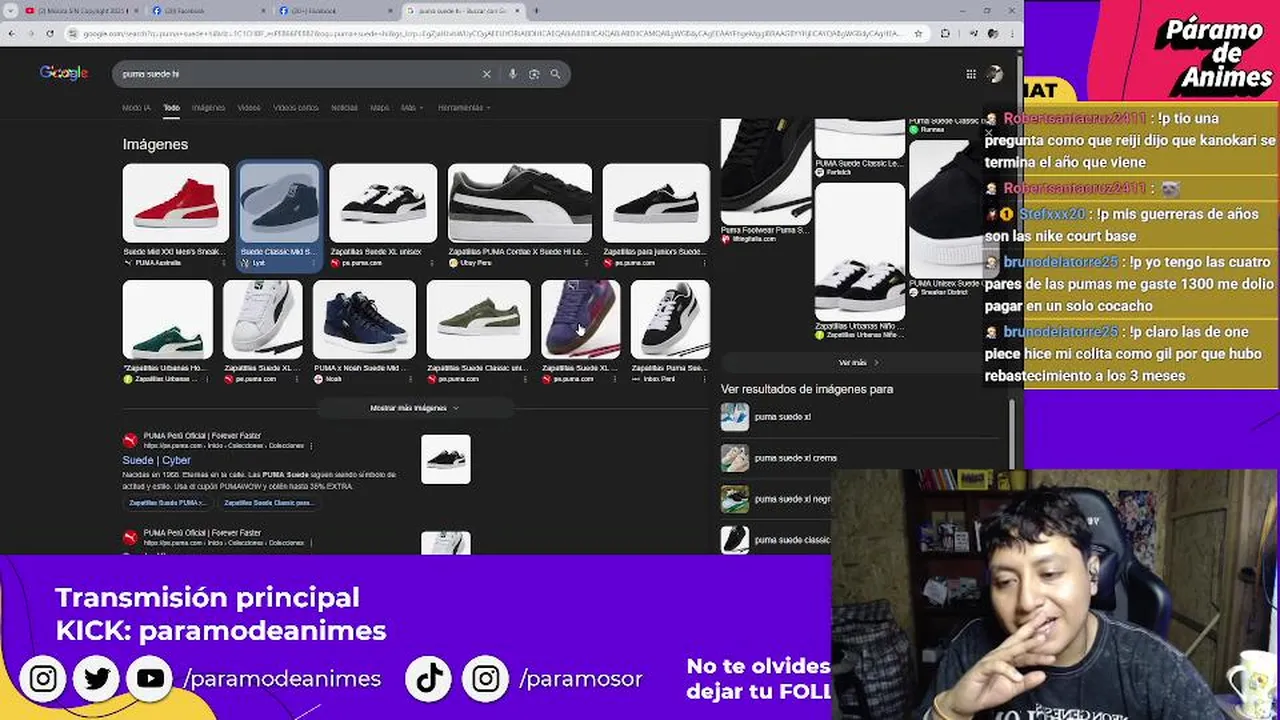Open YouTube icon in stream banner

coord(150,679)
